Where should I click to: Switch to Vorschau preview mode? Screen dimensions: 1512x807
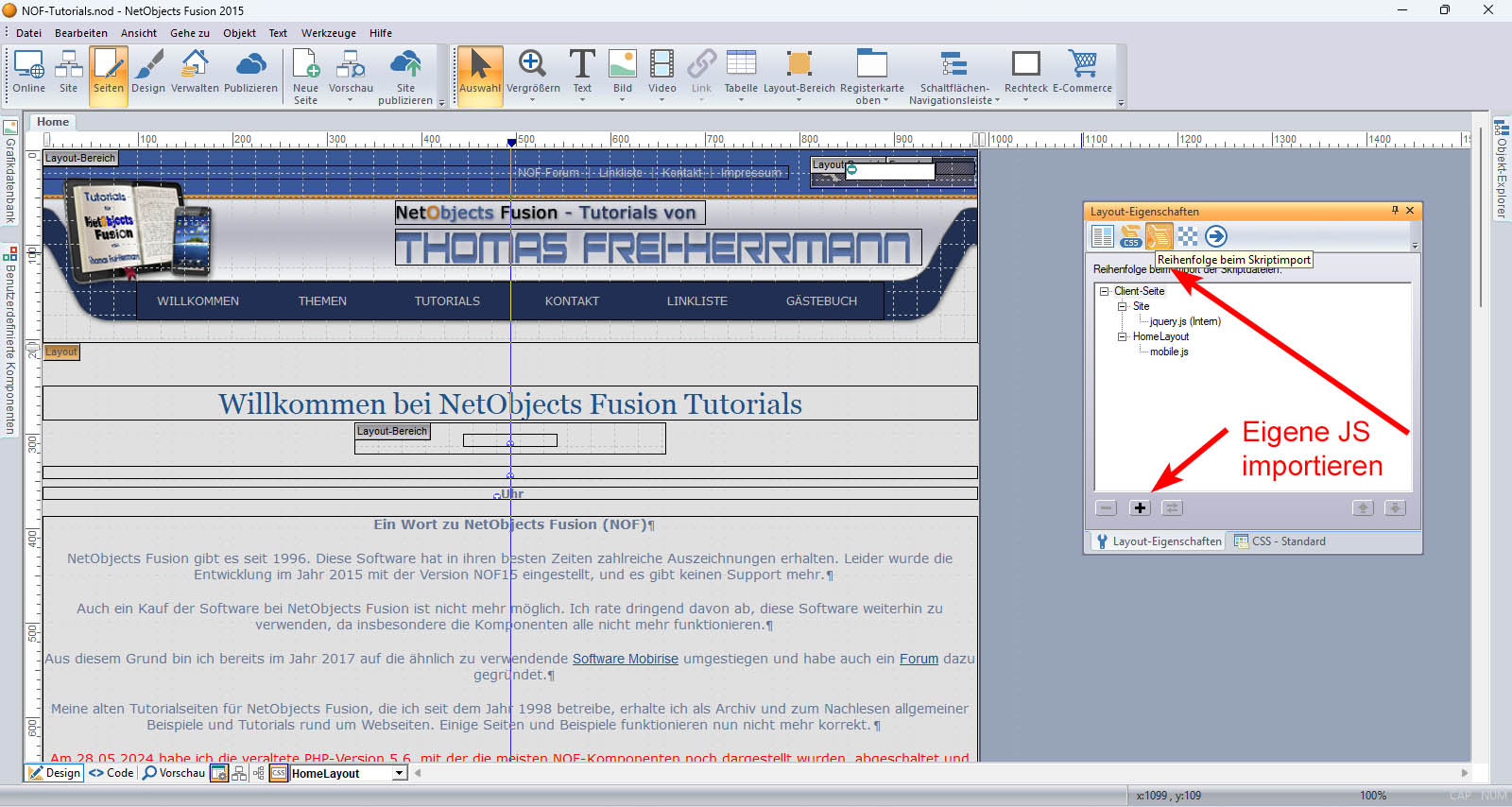(174, 773)
